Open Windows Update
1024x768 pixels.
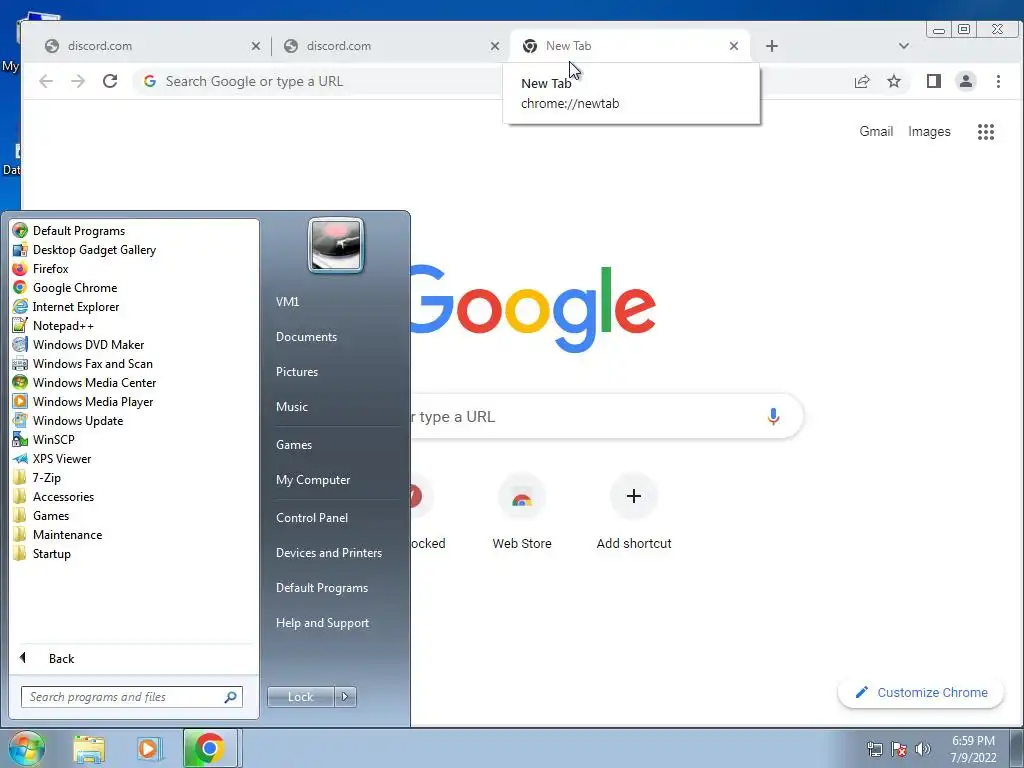(134, 421)
